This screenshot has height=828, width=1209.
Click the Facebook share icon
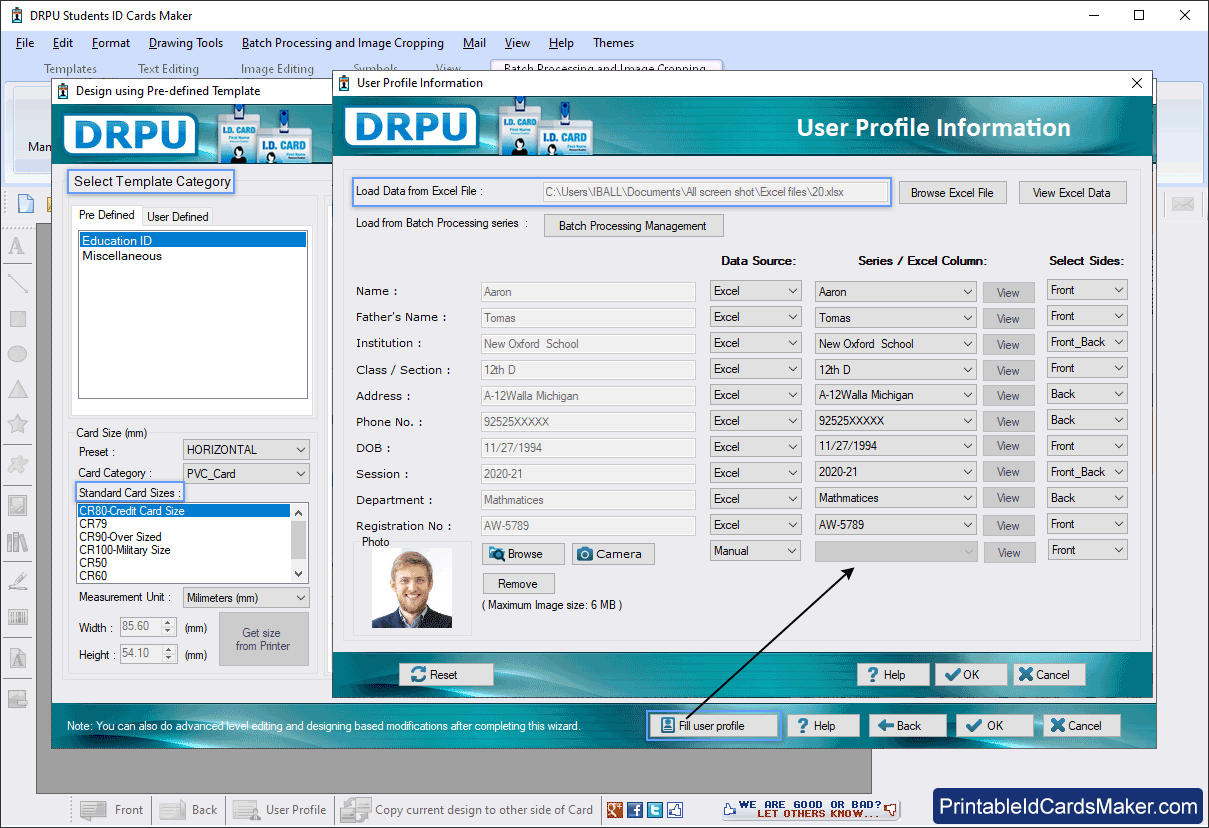point(635,810)
